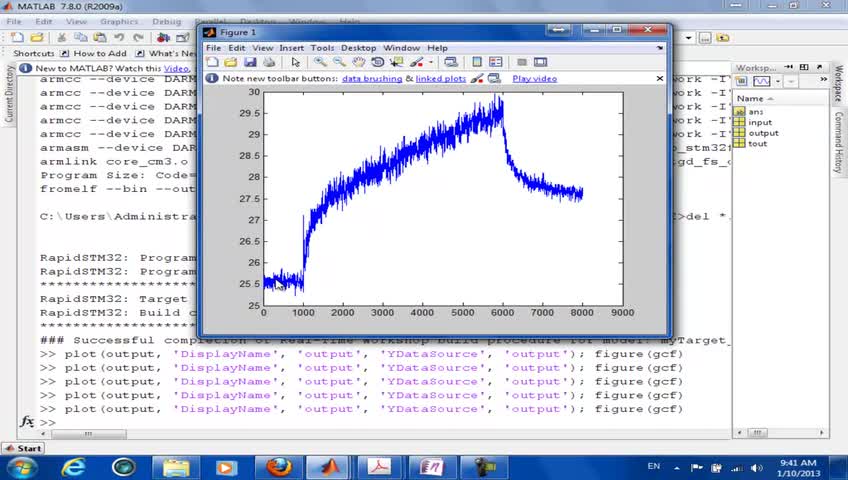Select the Pan hand tool

pyautogui.click(x=358, y=62)
